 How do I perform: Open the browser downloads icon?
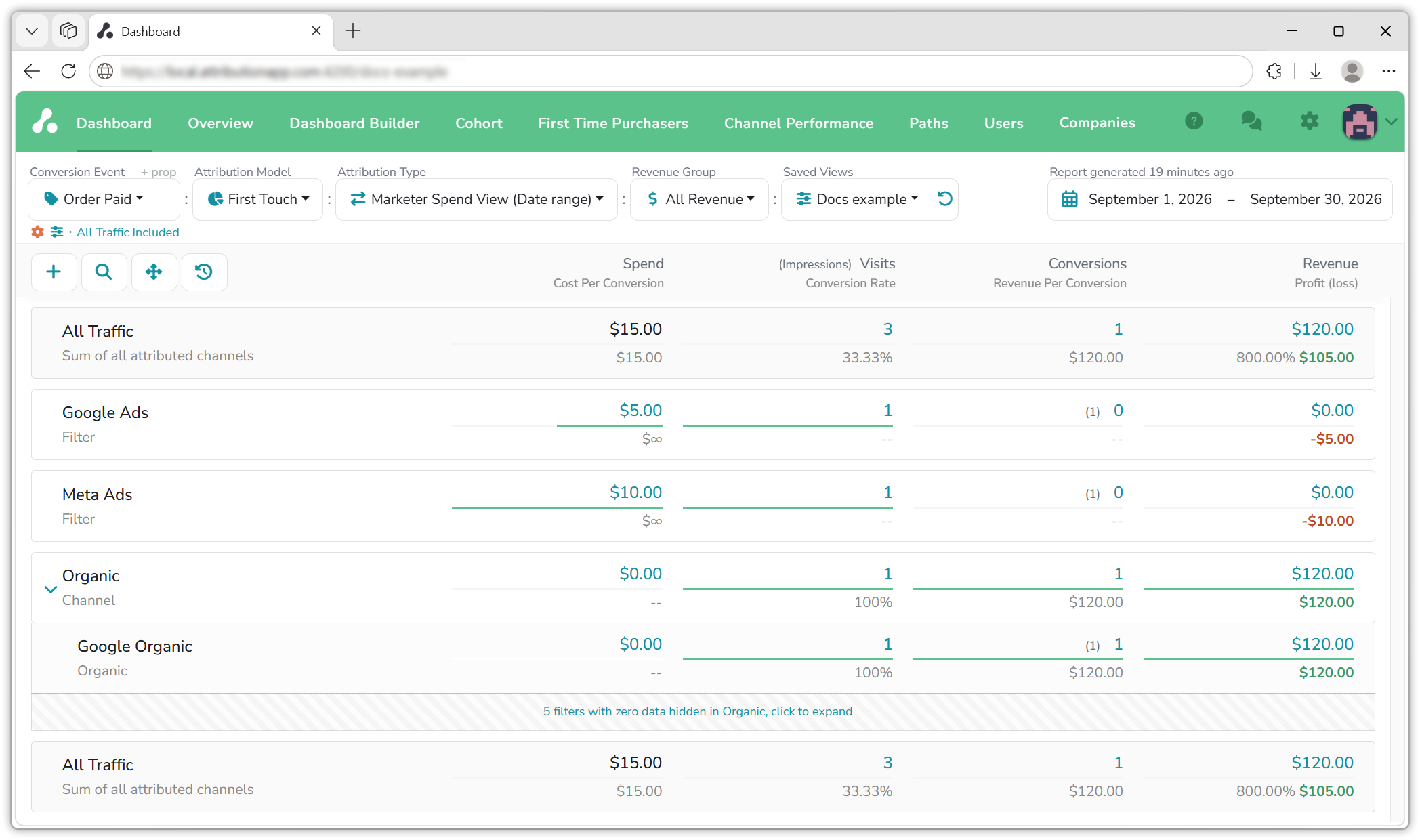(1316, 71)
